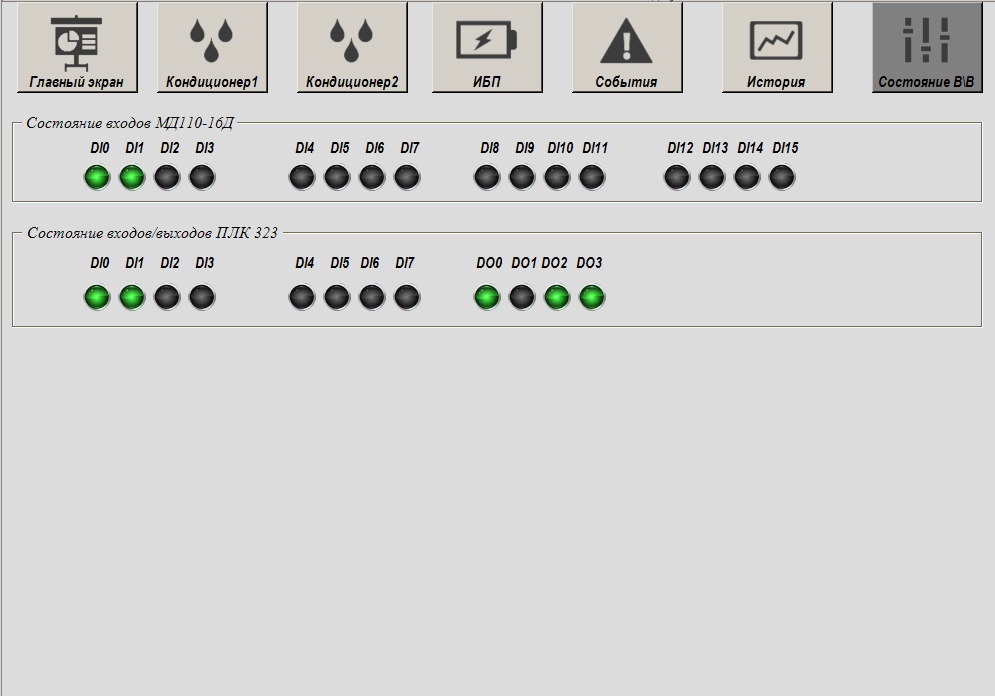Open the ИБП battery screen
Screen dimensions: 995x696
pyautogui.click(x=487, y=48)
